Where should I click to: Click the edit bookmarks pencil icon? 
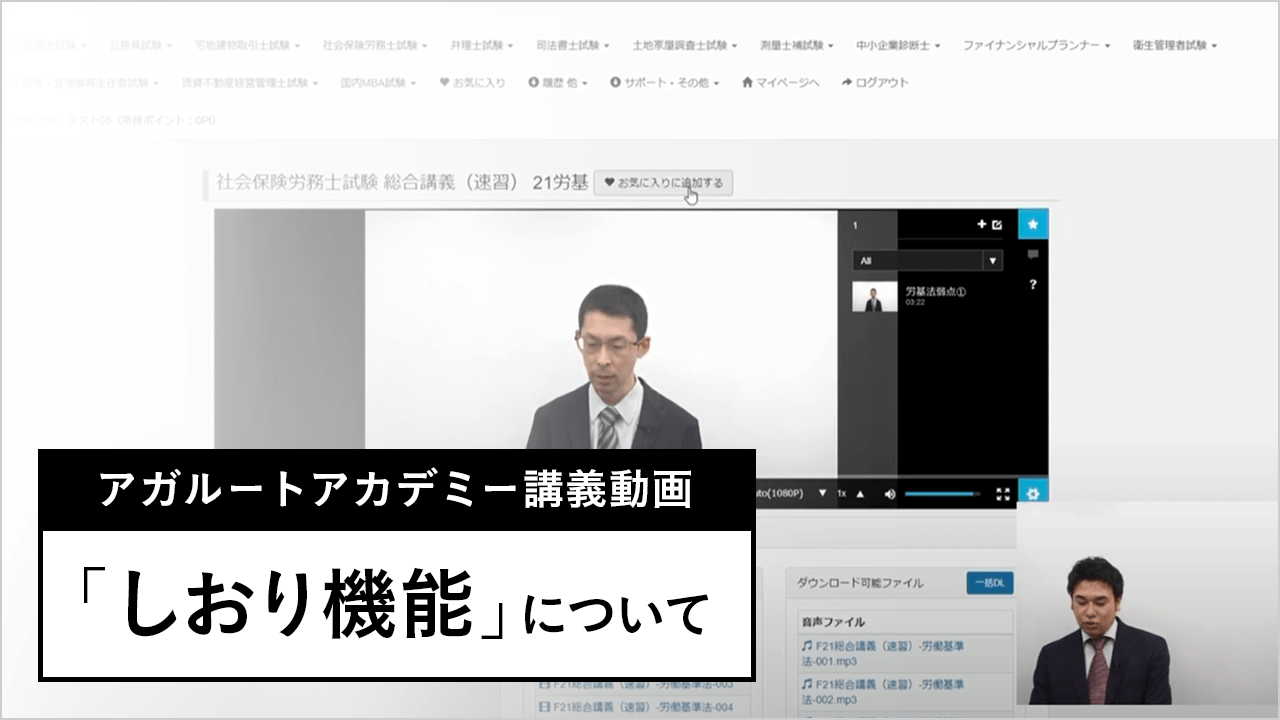coord(997,225)
